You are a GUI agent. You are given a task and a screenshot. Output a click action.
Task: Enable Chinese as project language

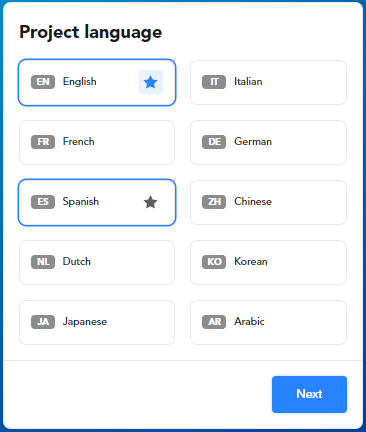click(268, 202)
